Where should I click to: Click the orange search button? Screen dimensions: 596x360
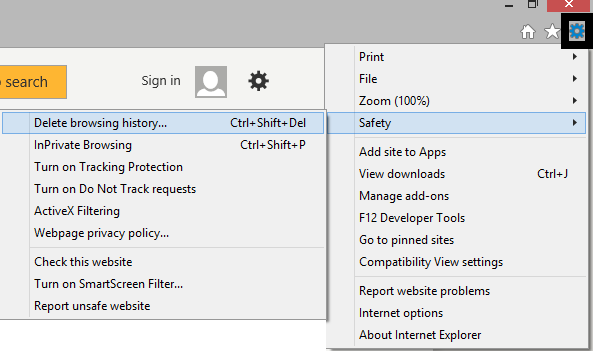(x=33, y=82)
